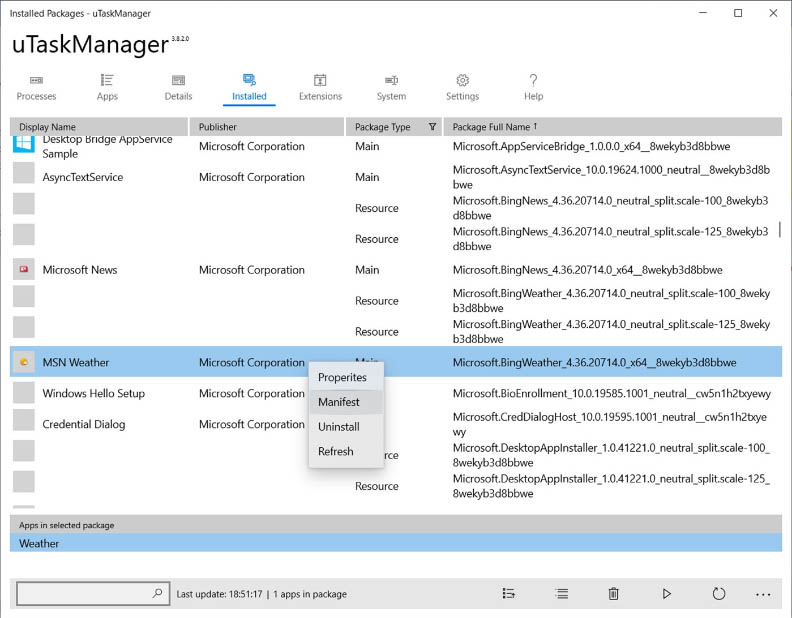The height and width of the screenshot is (618, 792).
Task: Click Microsoft.DesktopAppInstaller scale-100 package name
Action: click(611, 455)
